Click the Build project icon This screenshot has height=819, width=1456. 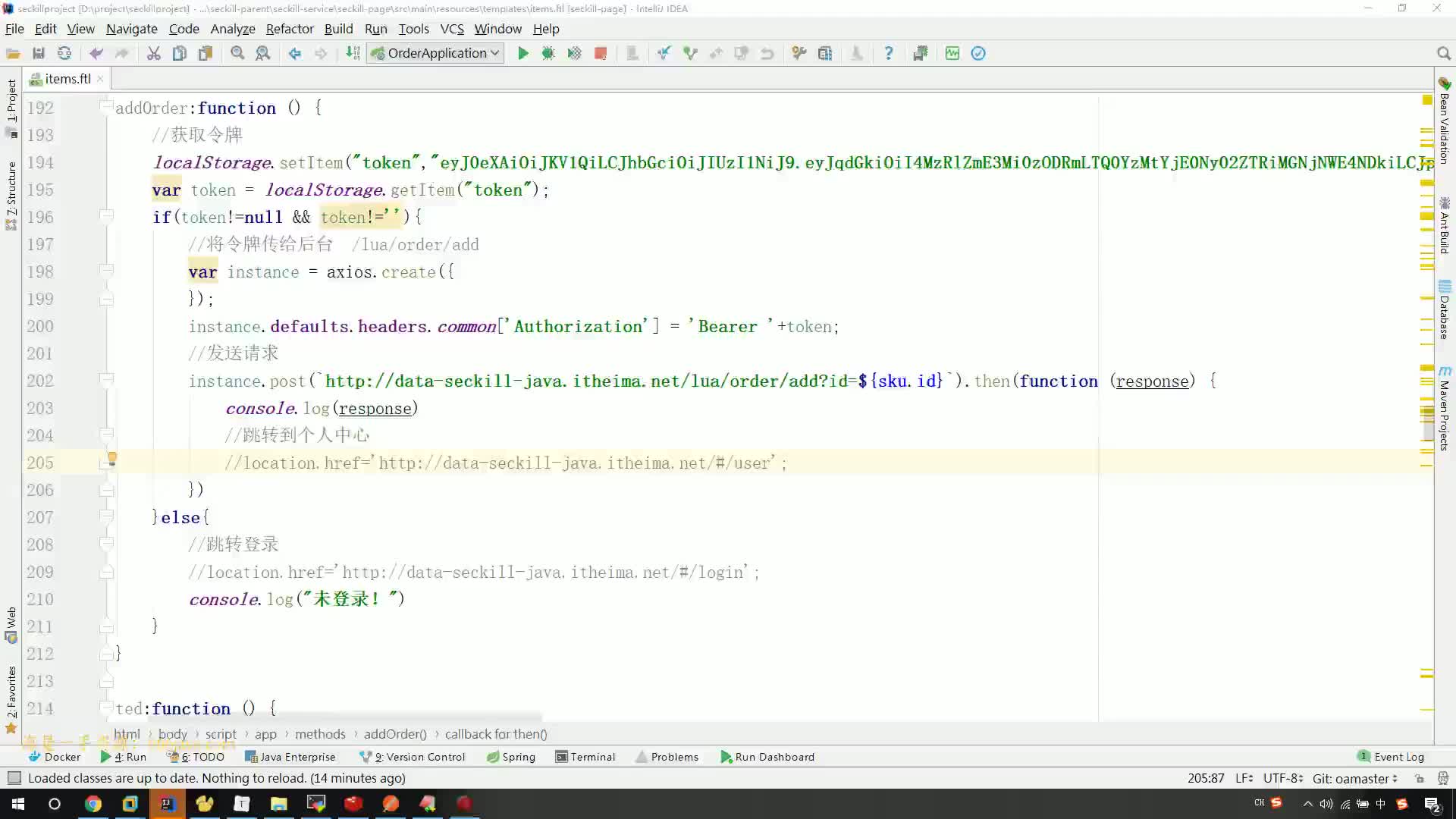point(353,53)
